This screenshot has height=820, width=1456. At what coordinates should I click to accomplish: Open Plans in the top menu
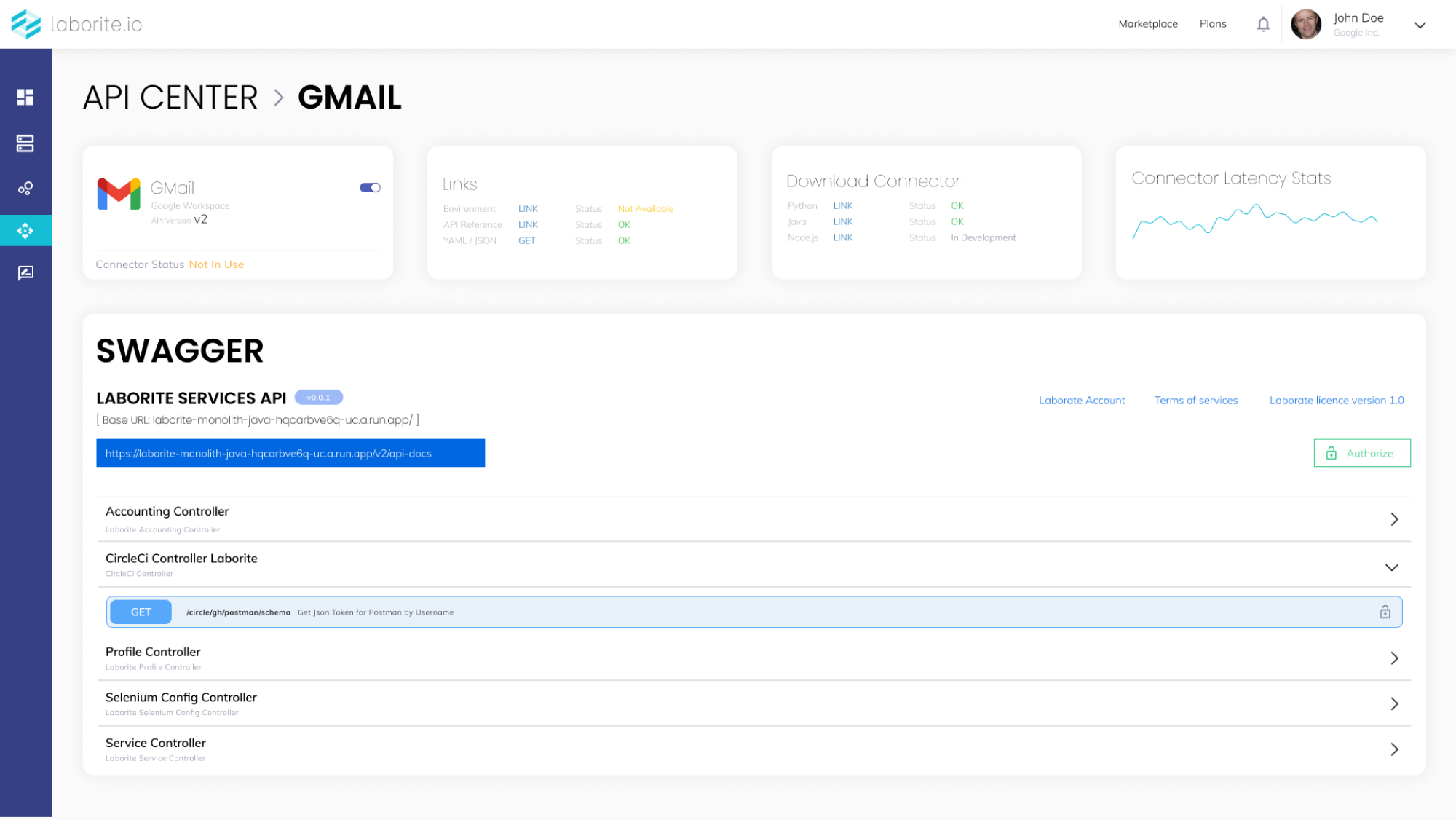pyautogui.click(x=1212, y=24)
